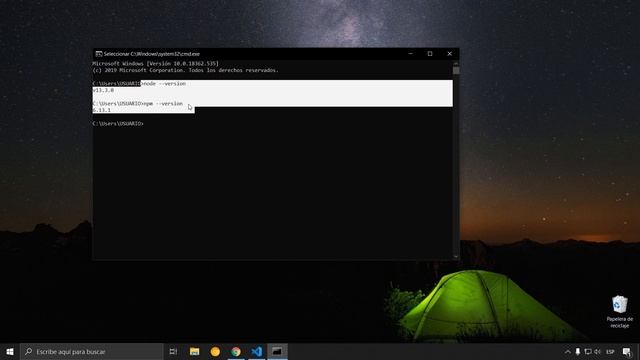Switch to Google Chrome on the taskbar
This screenshot has width=640, height=360.
click(236, 351)
